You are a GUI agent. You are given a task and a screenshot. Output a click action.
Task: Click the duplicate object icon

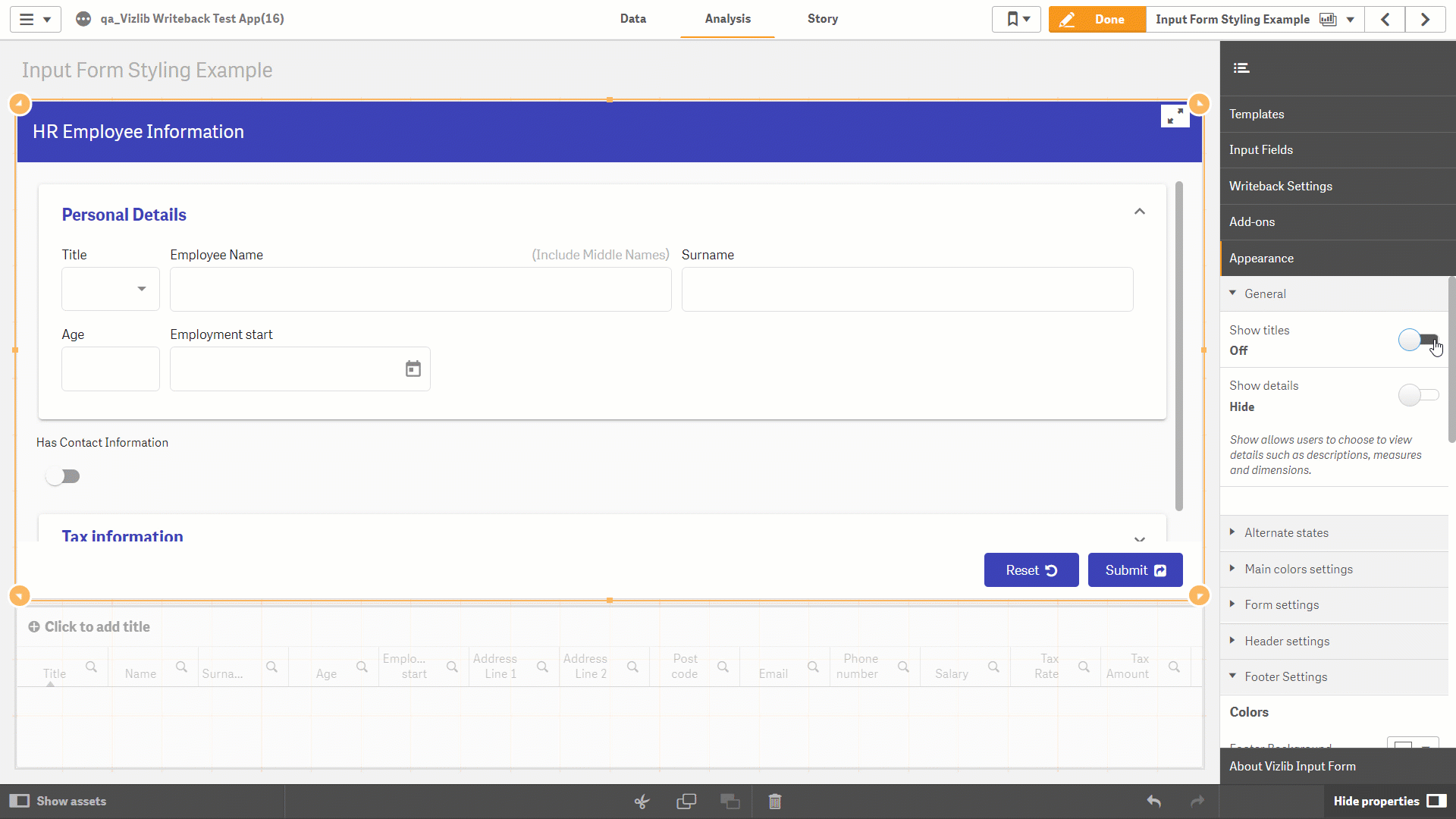coord(686,802)
